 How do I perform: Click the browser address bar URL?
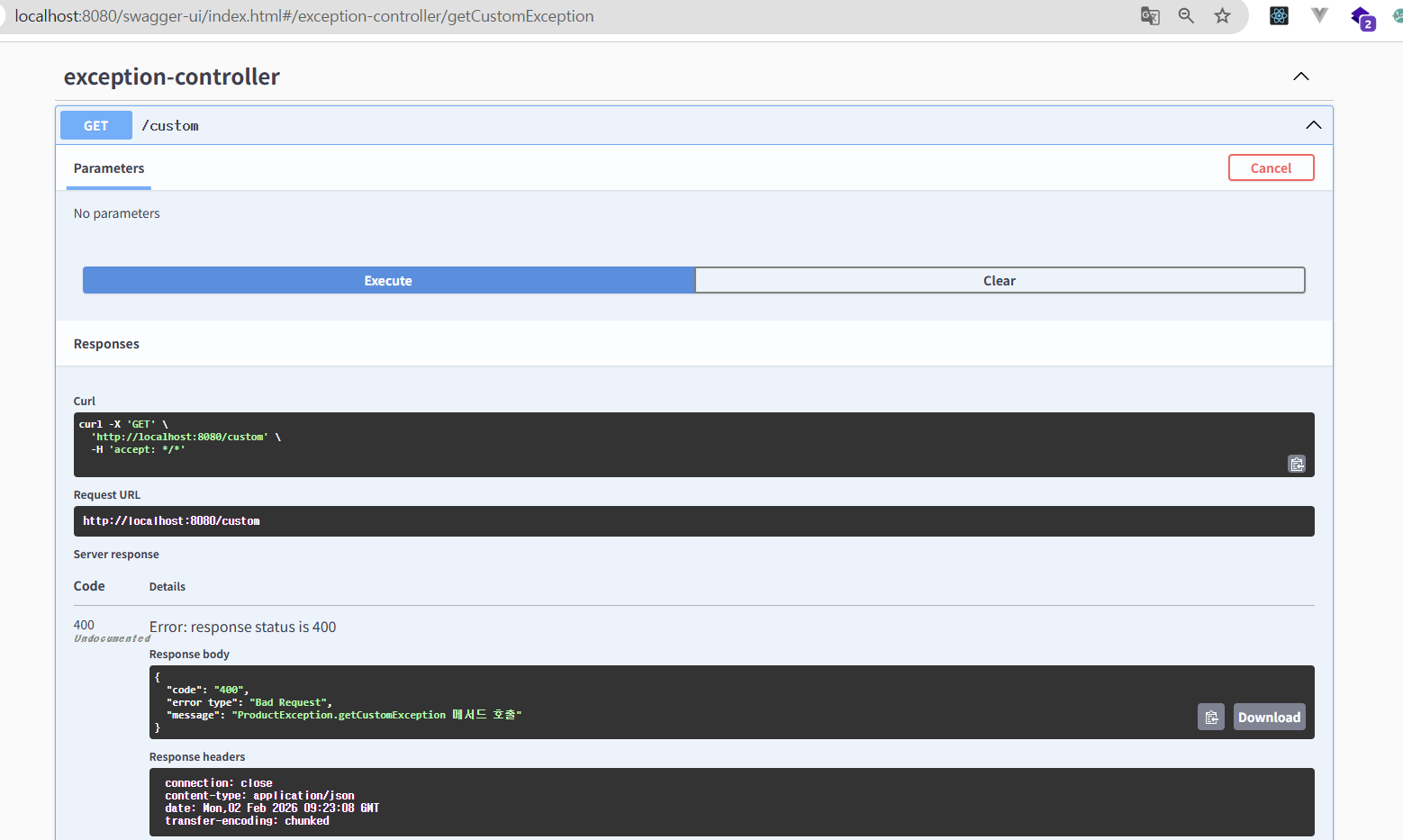[304, 16]
